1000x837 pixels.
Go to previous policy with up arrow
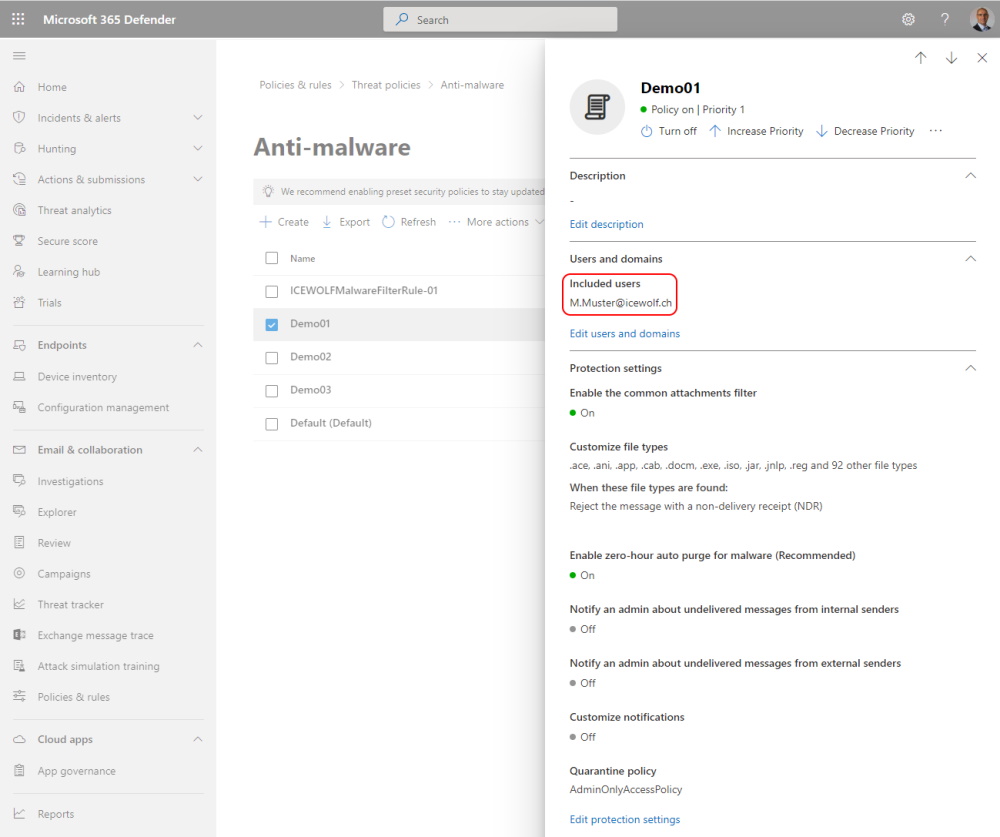coord(920,58)
